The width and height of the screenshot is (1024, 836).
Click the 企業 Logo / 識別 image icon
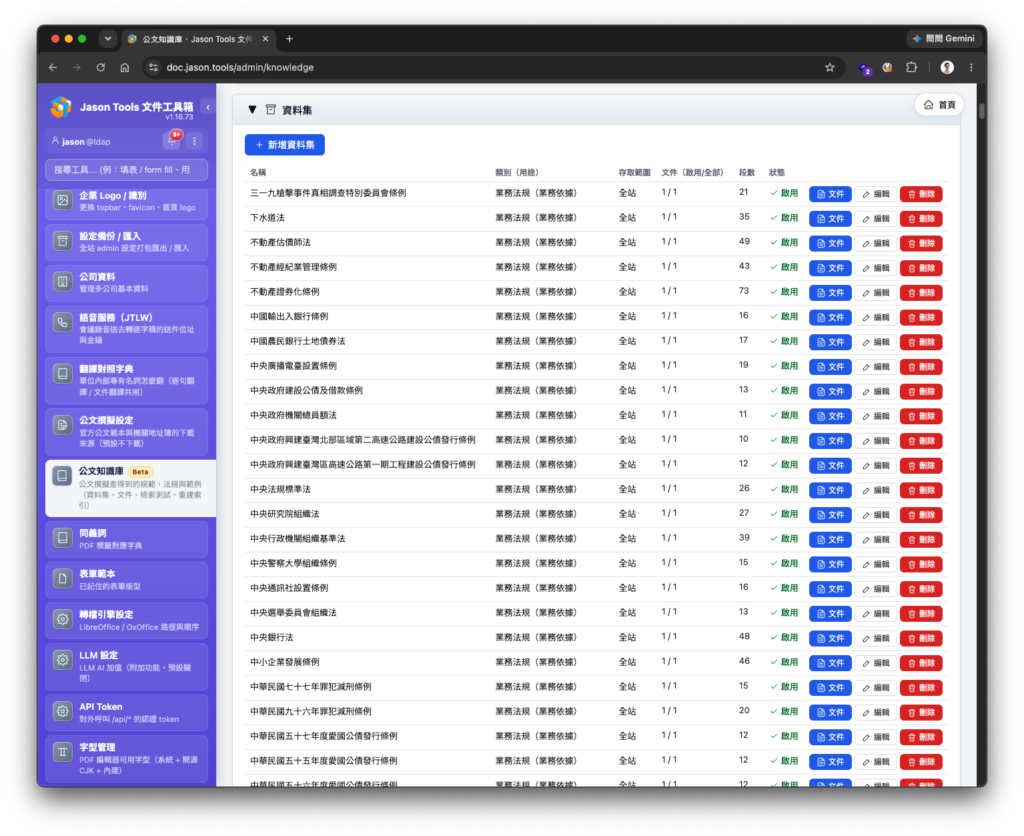63,201
